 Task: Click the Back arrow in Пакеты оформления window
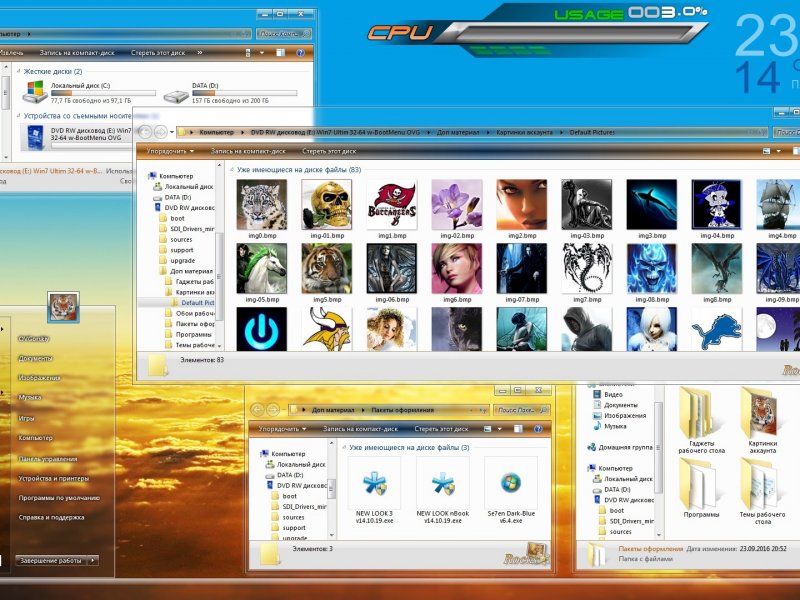[x=257, y=410]
